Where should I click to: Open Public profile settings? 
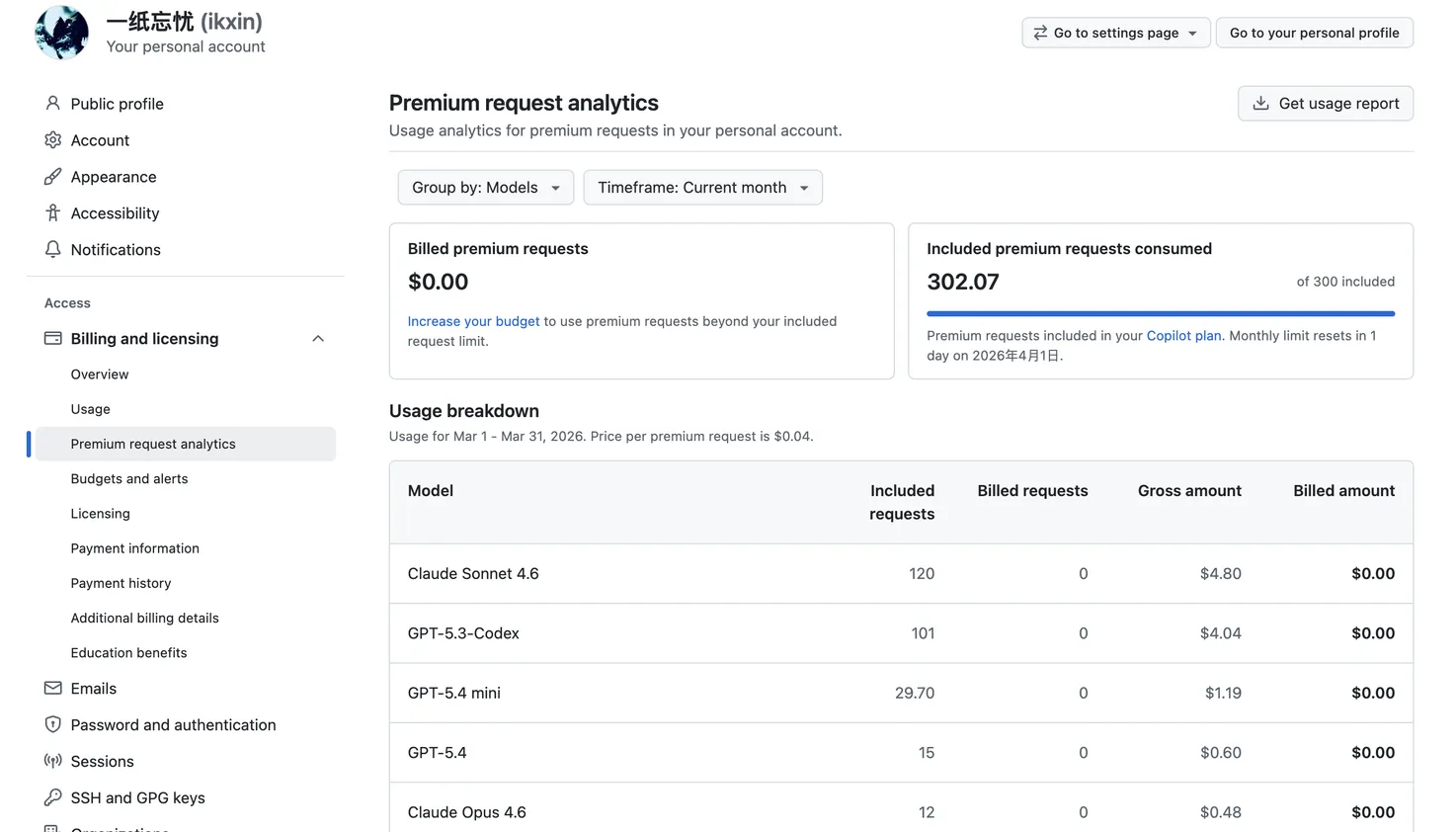[117, 104]
